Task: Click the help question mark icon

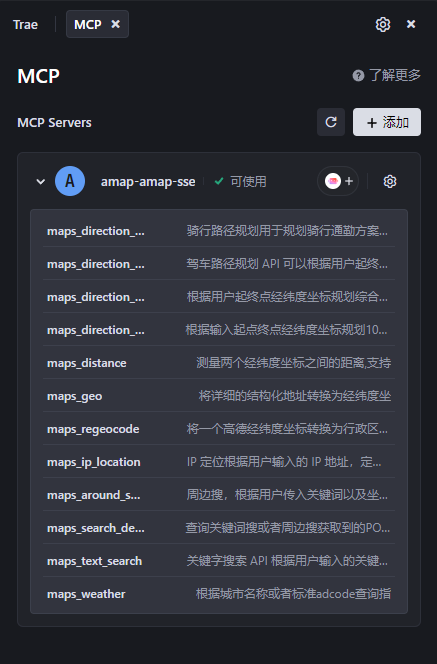Action: click(358, 76)
